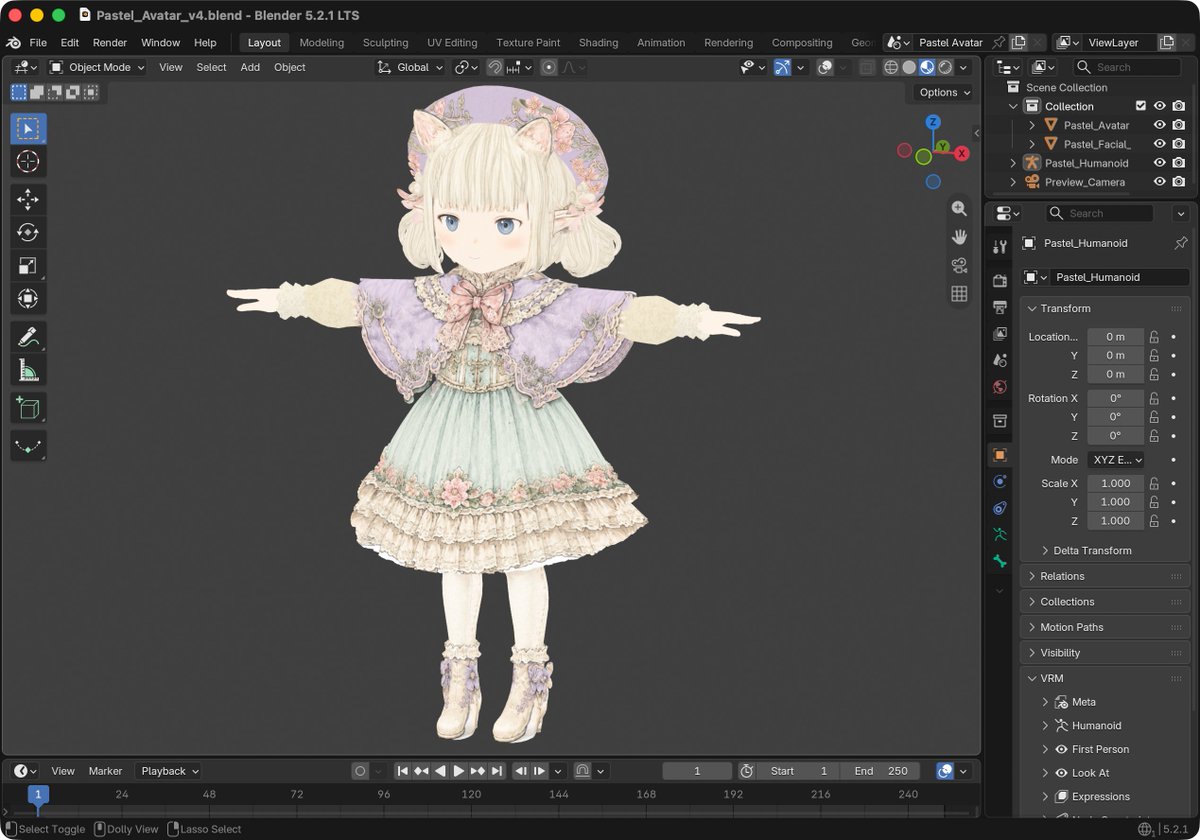Activate the Move tool
Viewport: 1200px width, 840px height.
28,200
